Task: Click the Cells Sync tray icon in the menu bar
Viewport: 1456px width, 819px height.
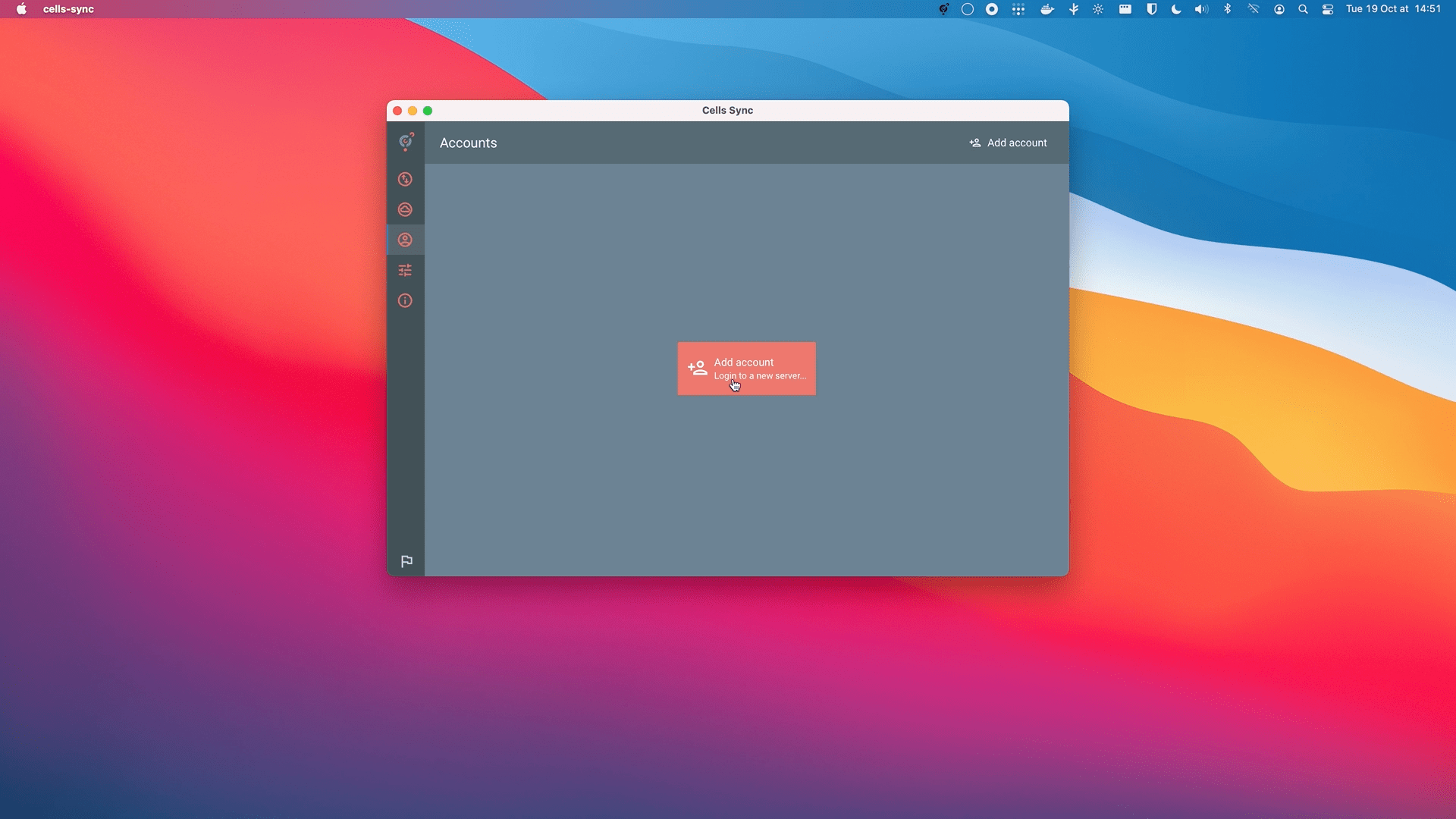Action: pyautogui.click(x=943, y=9)
